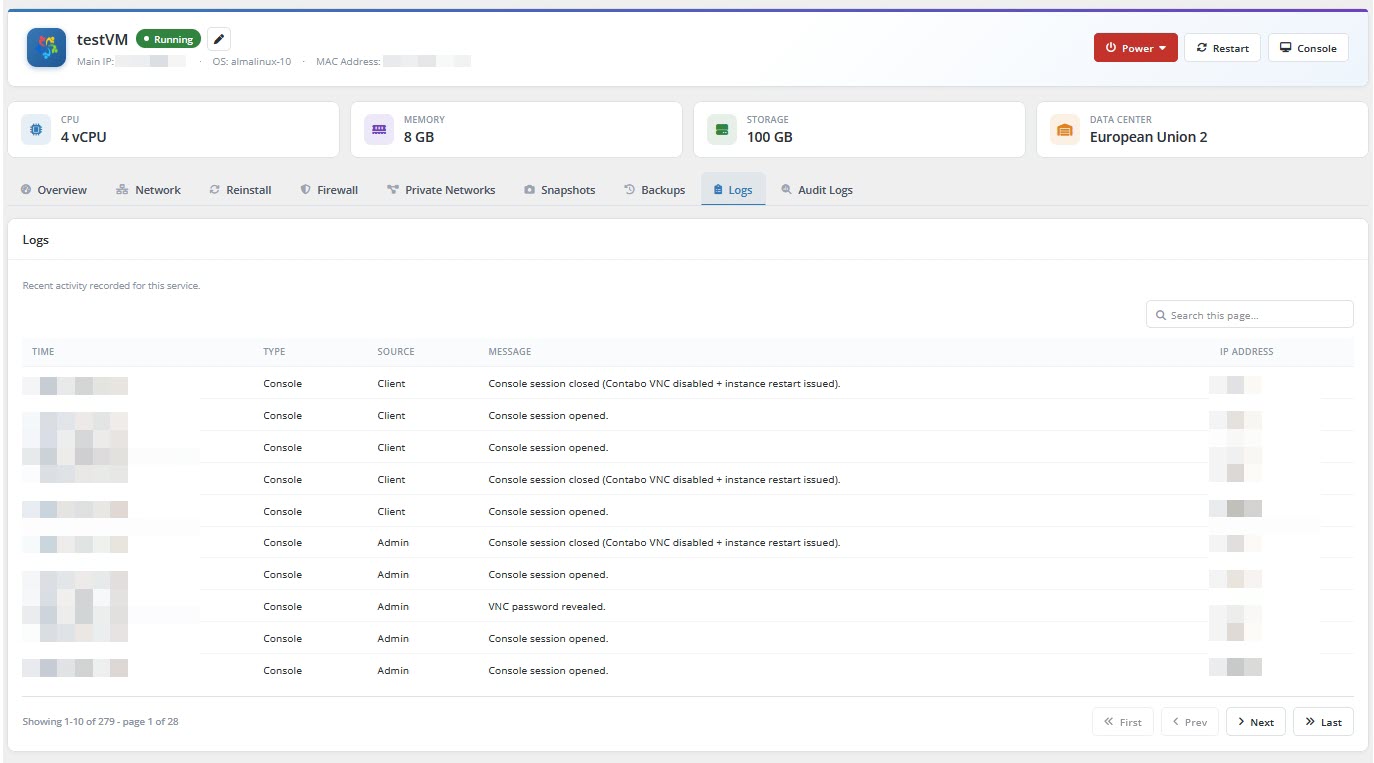Select the Firewall tab
The height and width of the screenshot is (763, 1374).
coord(329,190)
